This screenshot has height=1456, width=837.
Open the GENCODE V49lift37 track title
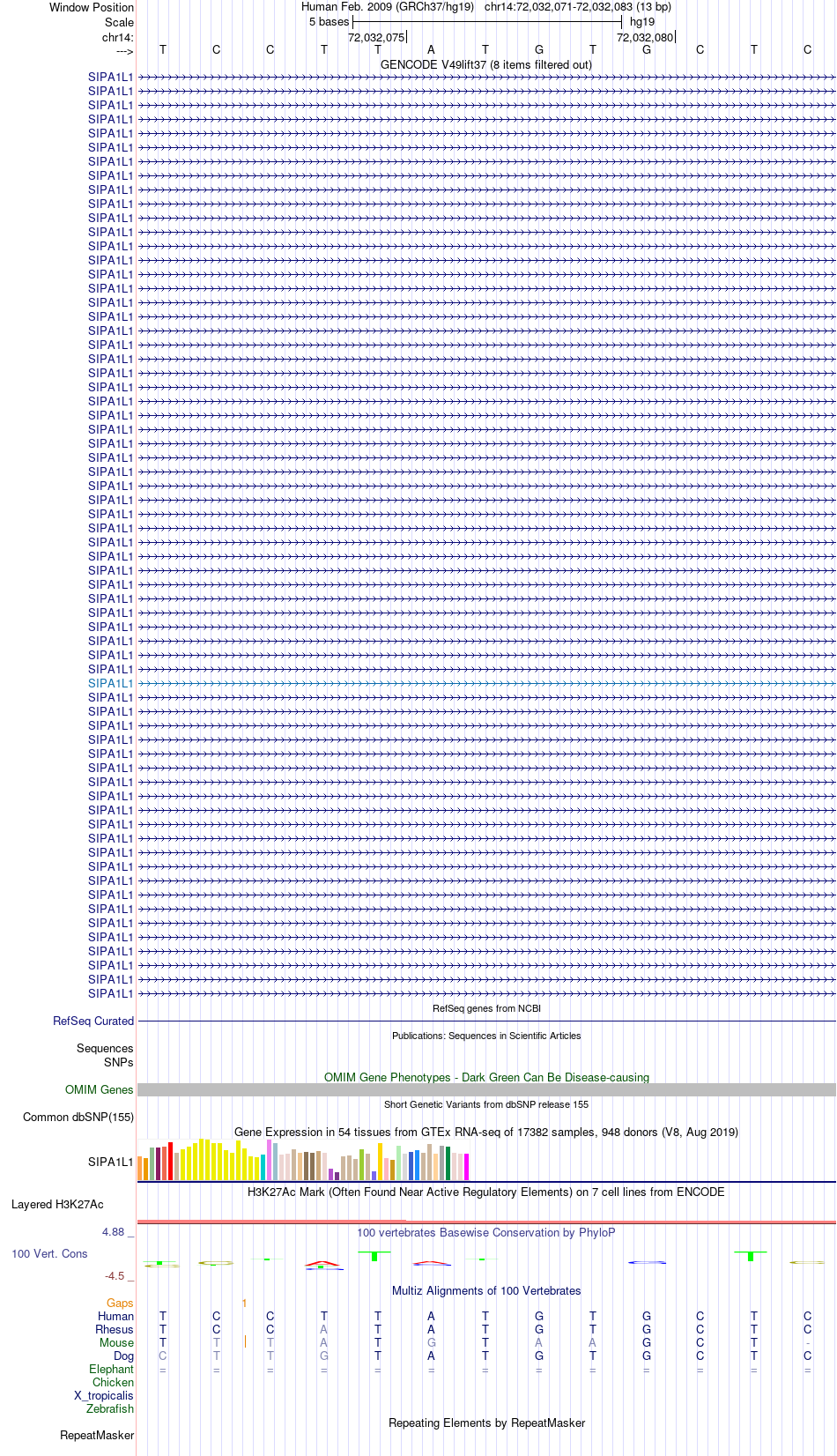click(x=486, y=64)
